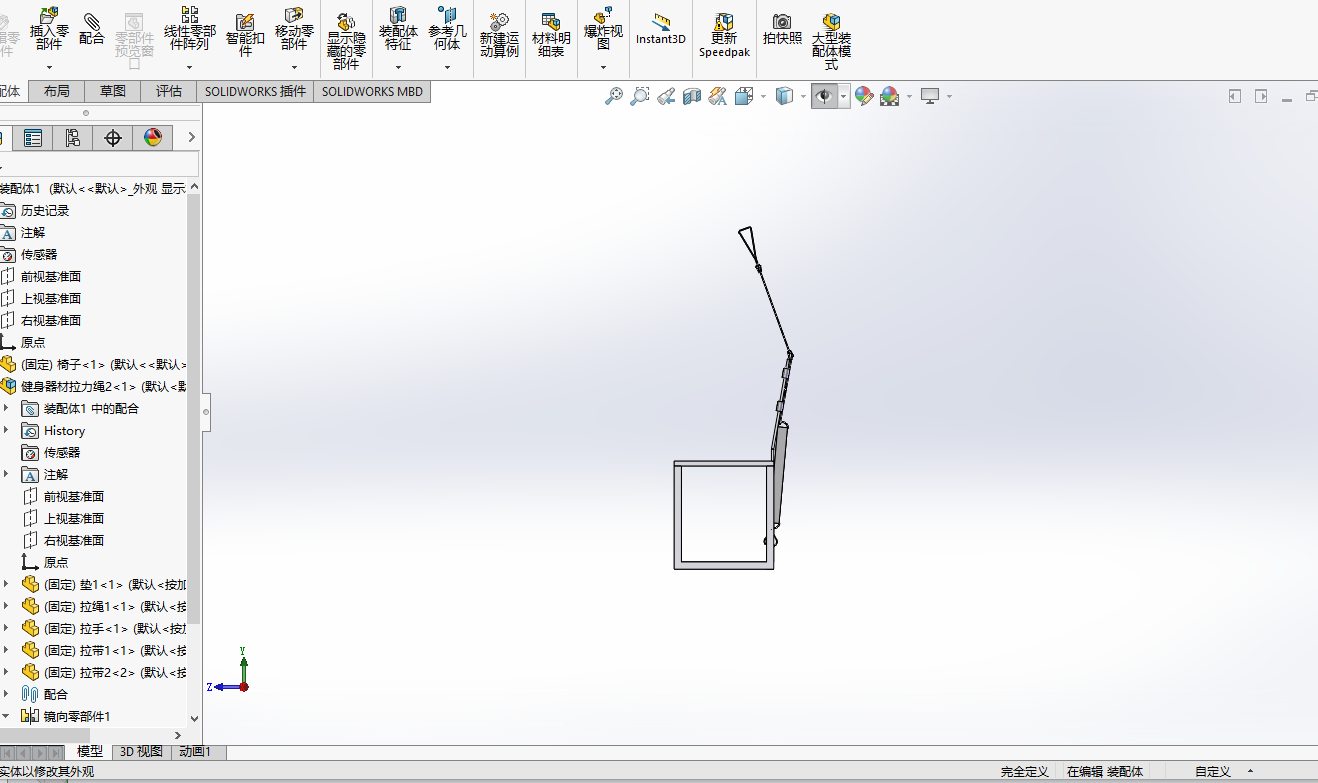Image resolution: width=1318 pixels, height=783 pixels.
Task: Activate the Section View icon
Action: click(x=692, y=96)
